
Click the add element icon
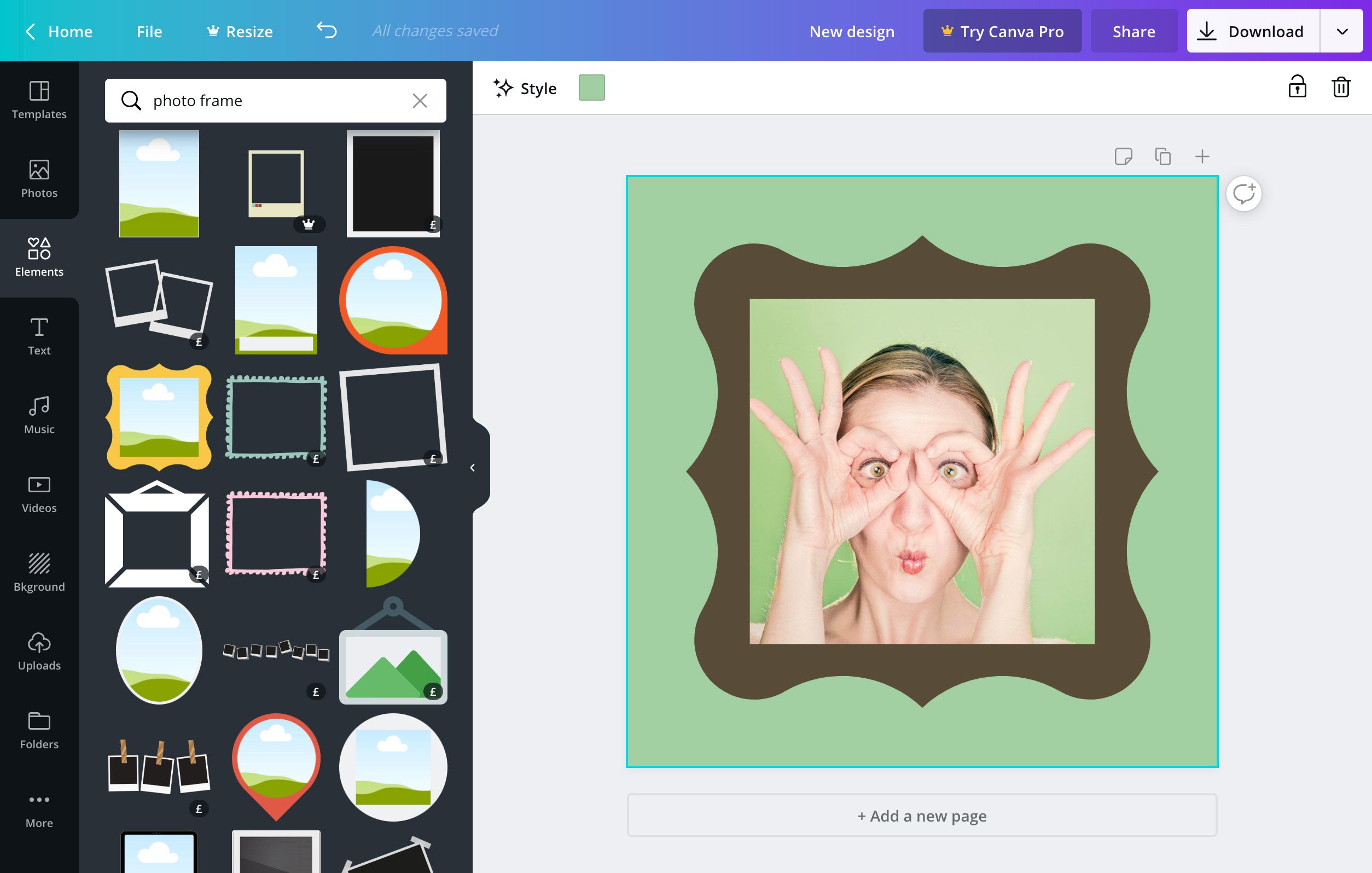pyautogui.click(x=1200, y=156)
